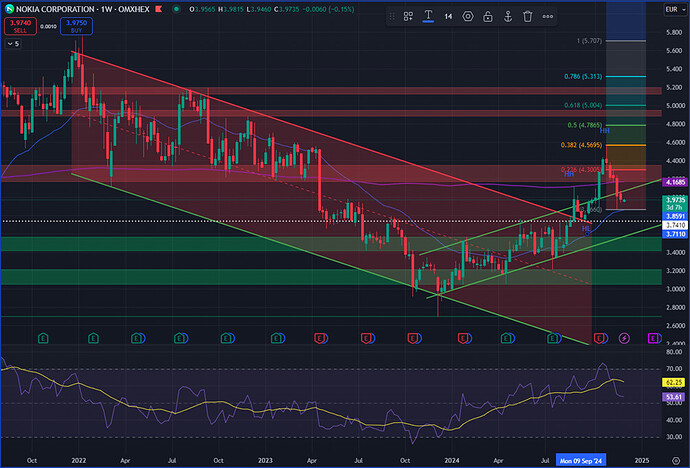
Task: Select the 0.382 (4.5695) Fibonacci level label
Action: (x=581, y=145)
